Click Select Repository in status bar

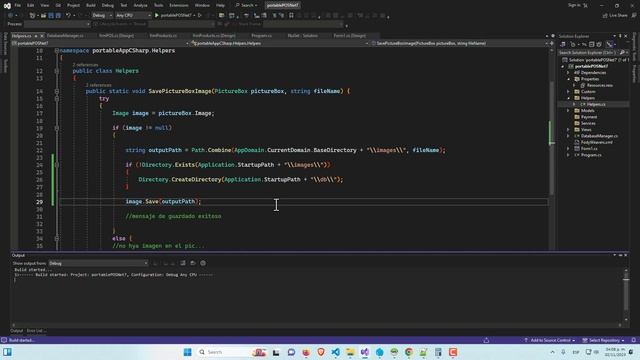603,340
